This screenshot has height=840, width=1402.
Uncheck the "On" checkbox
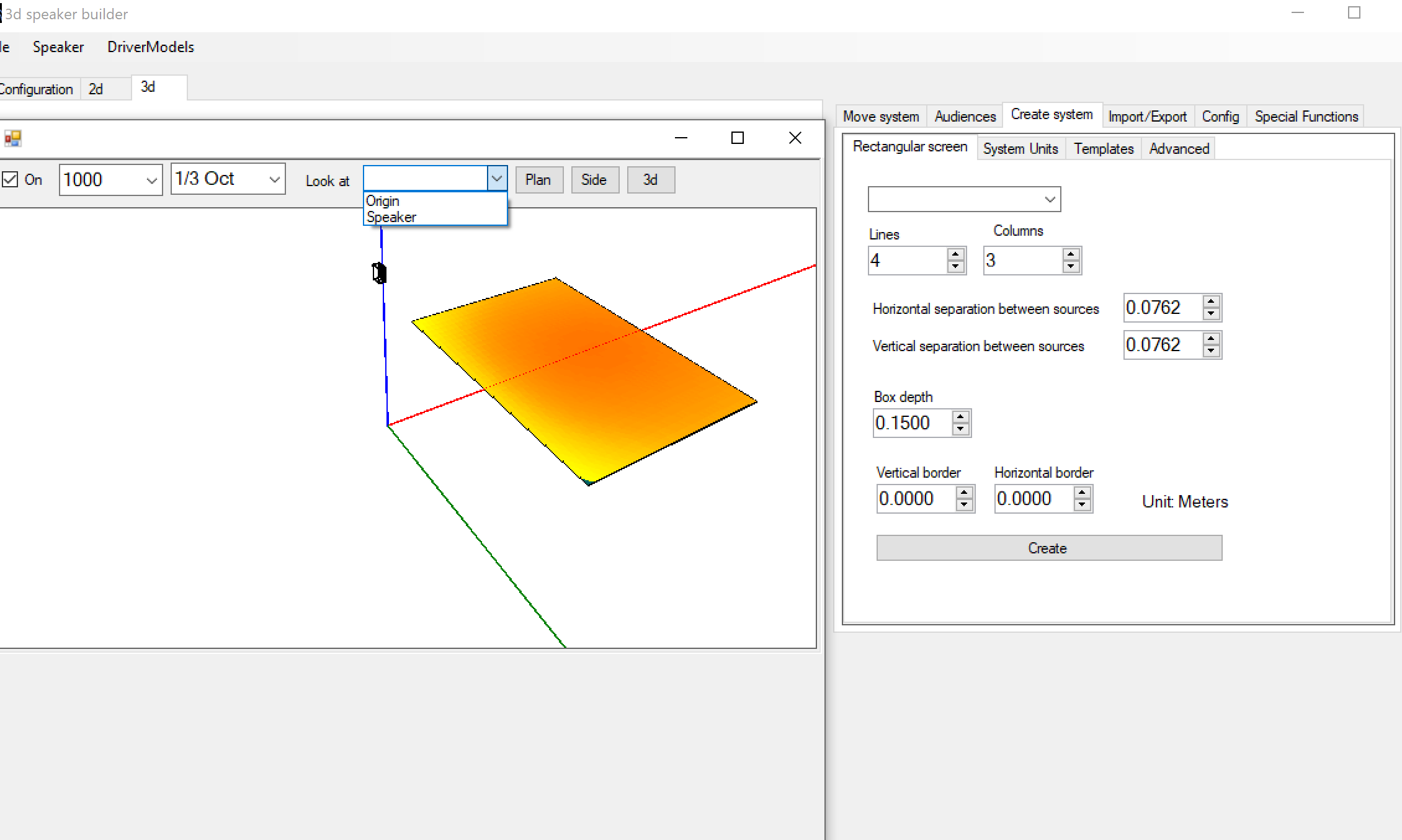(11, 179)
